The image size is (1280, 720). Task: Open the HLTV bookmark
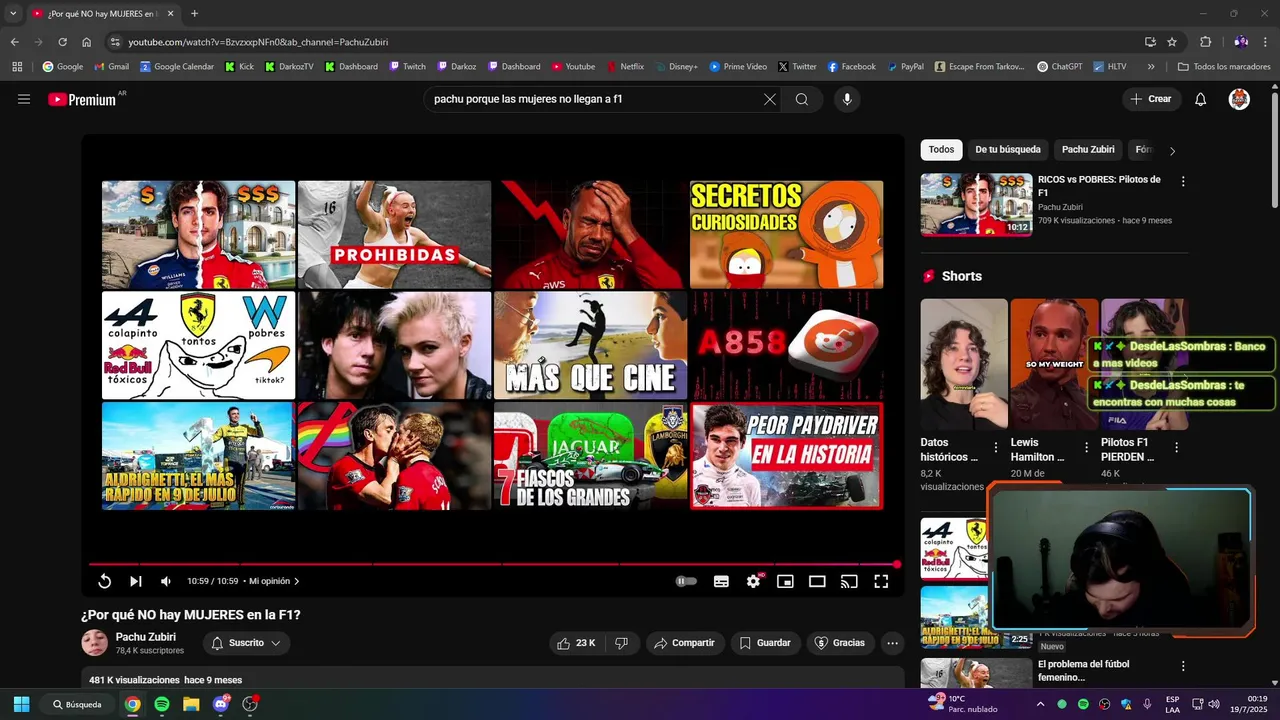click(1109, 67)
